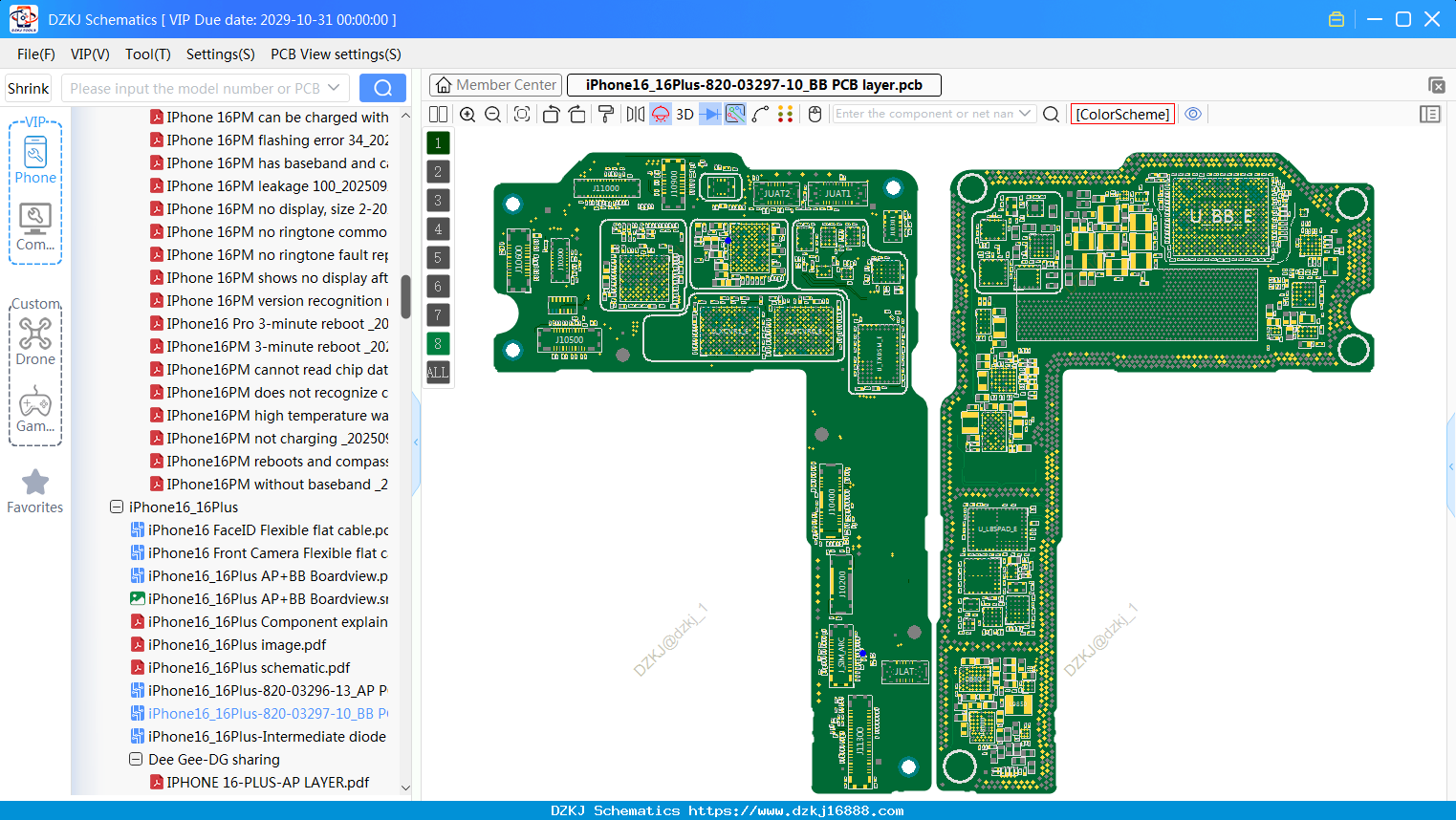Open PCB View settings(S) menu
Image resolution: width=1456 pixels, height=820 pixels.
(x=336, y=54)
